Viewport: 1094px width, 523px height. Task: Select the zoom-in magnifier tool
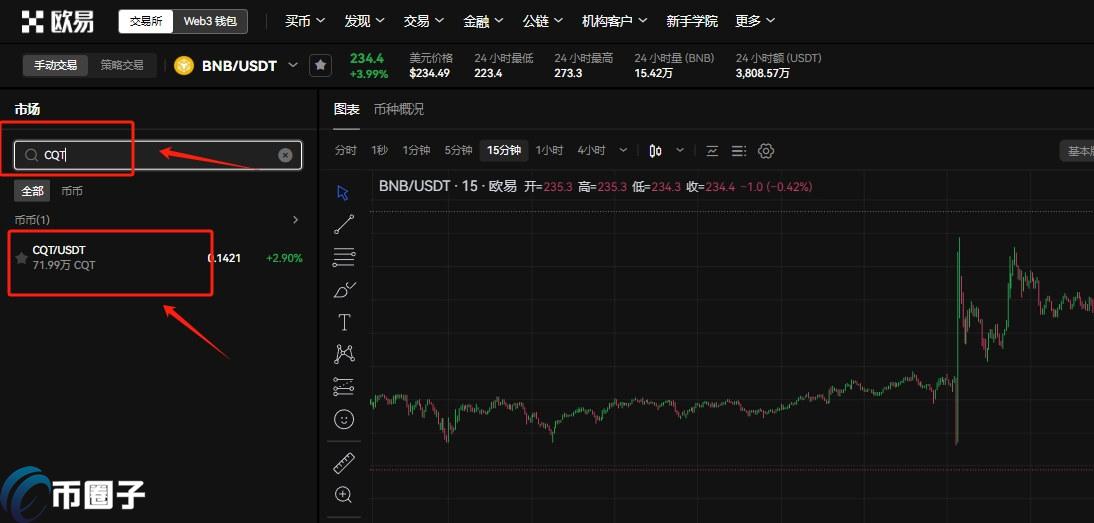tap(343, 495)
